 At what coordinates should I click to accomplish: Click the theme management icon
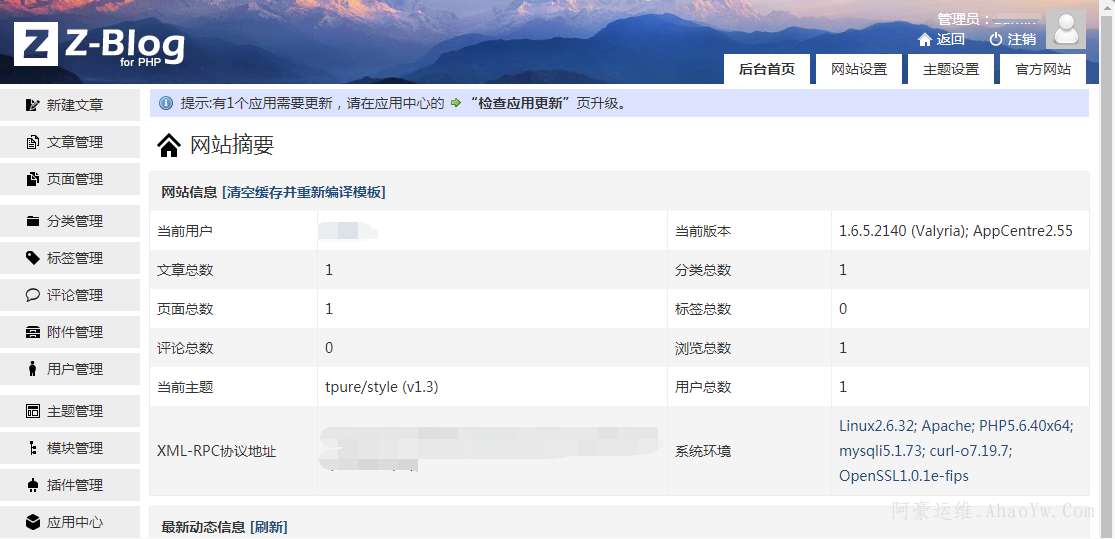click(x=33, y=411)
